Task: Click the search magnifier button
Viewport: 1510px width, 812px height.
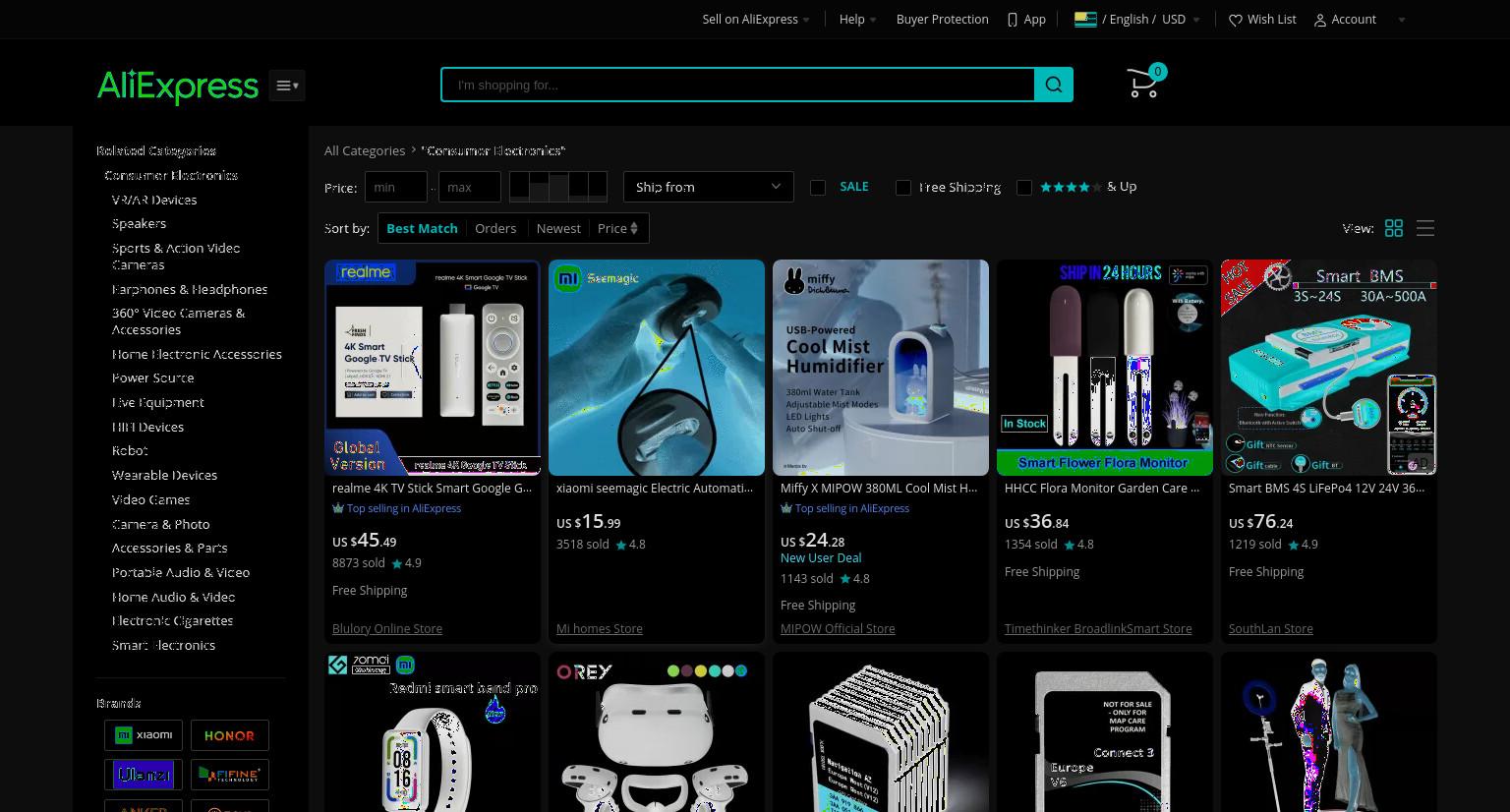Action: pos(1054,85)
